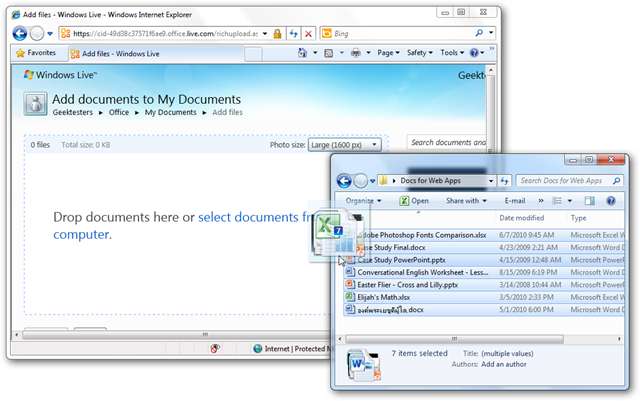Viewport: 640px width, 401px height.
Task: Click the E-mail toolbar button
Action: 515,201
